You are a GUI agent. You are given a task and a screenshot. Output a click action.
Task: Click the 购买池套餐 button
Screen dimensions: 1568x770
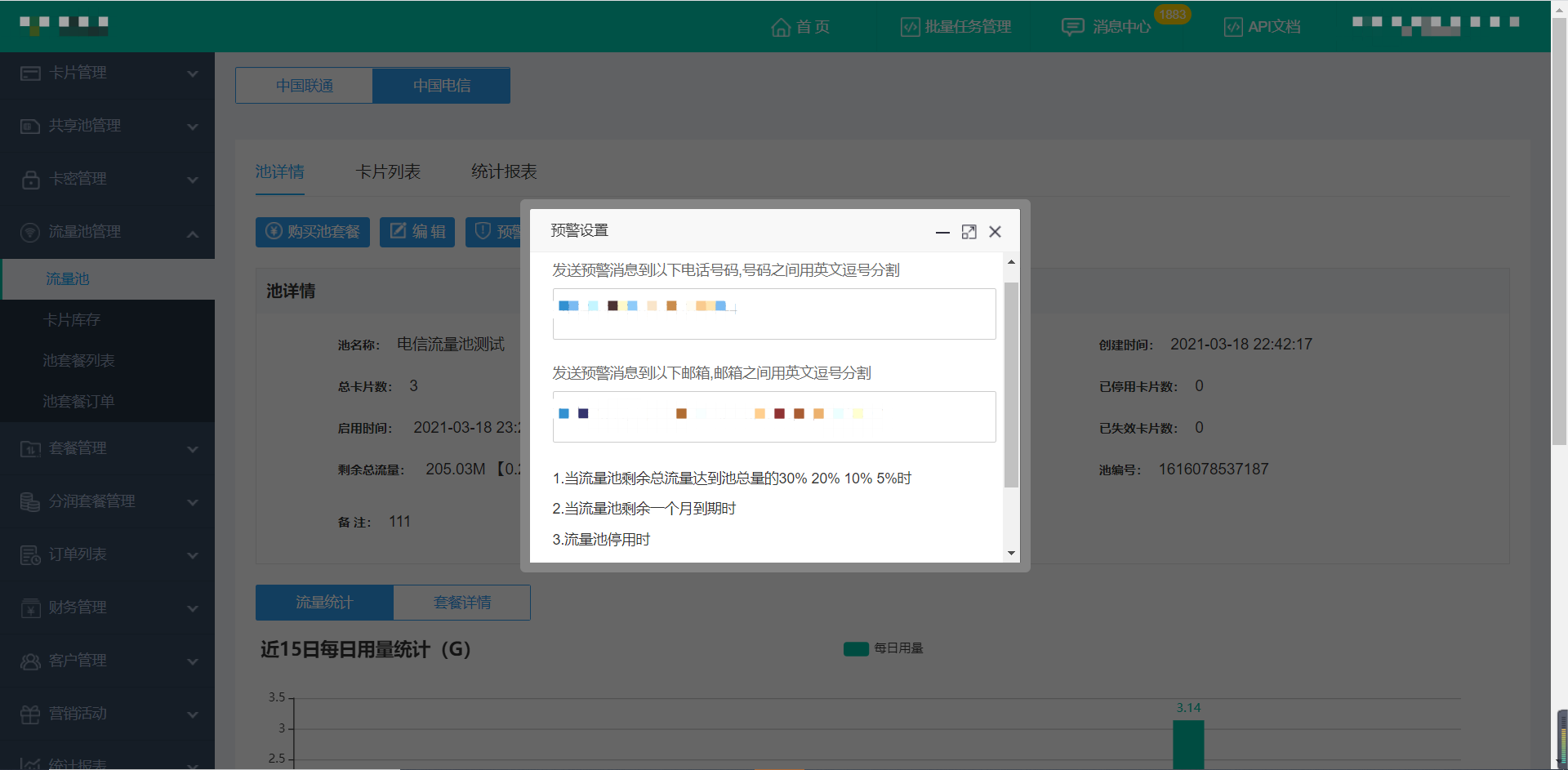(313, 232)
